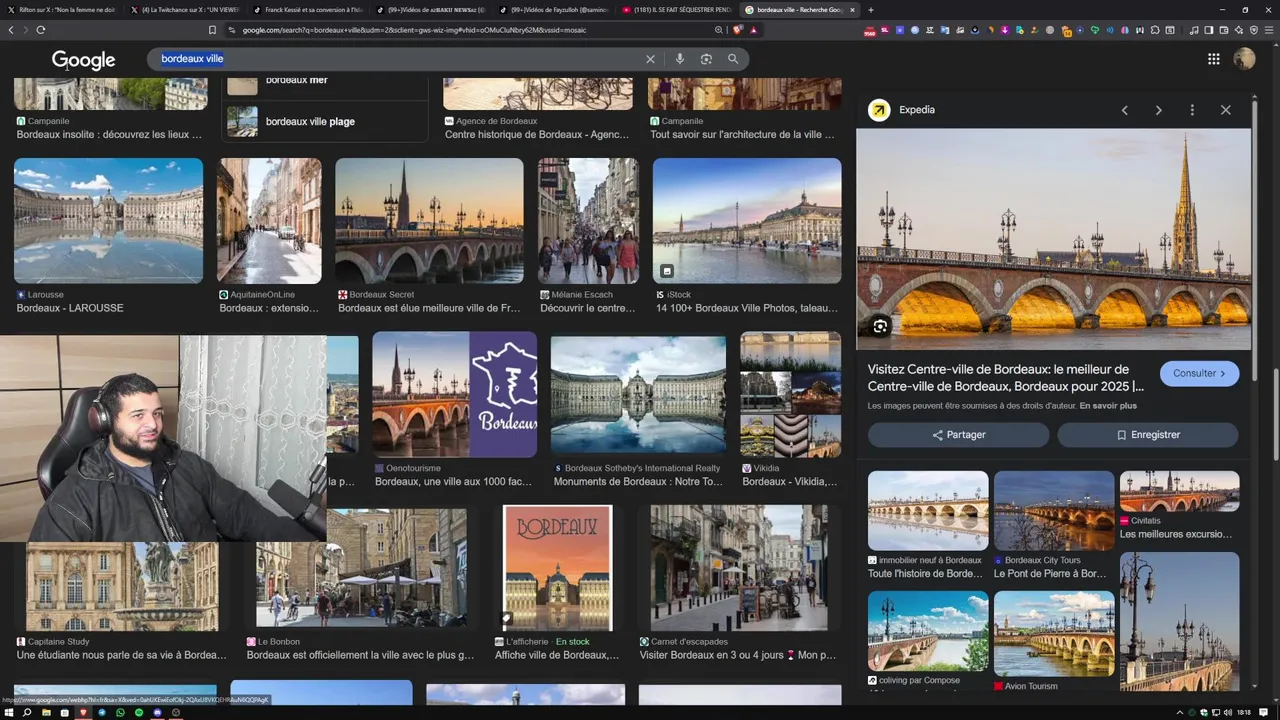Open 'immobilier neuf à Bordeaux' related image

(928, 511)
